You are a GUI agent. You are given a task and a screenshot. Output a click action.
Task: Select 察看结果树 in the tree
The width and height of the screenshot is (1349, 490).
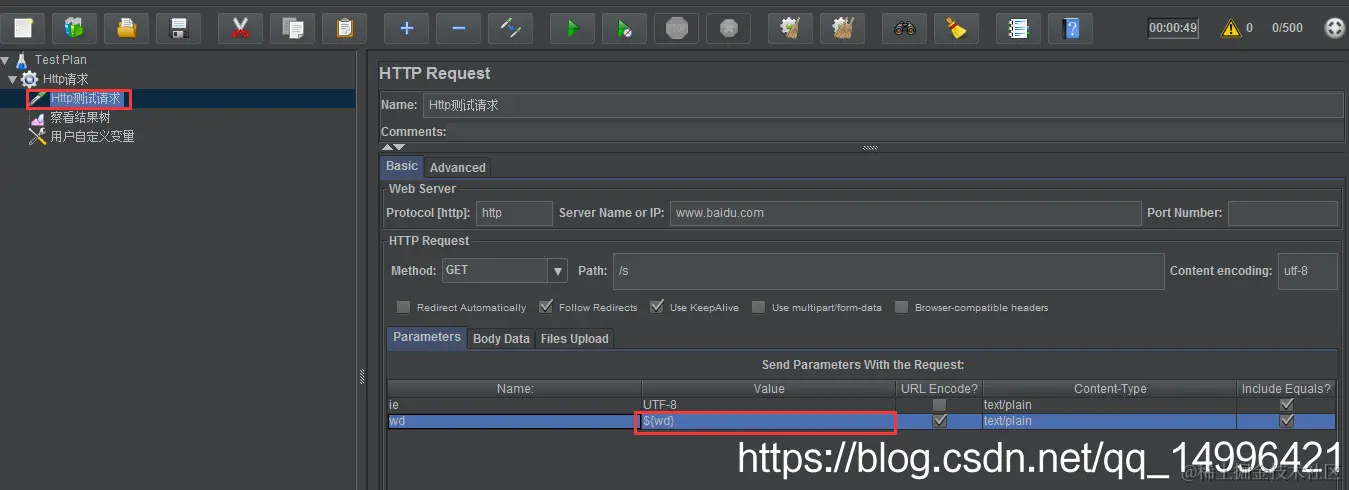(80, 118)
